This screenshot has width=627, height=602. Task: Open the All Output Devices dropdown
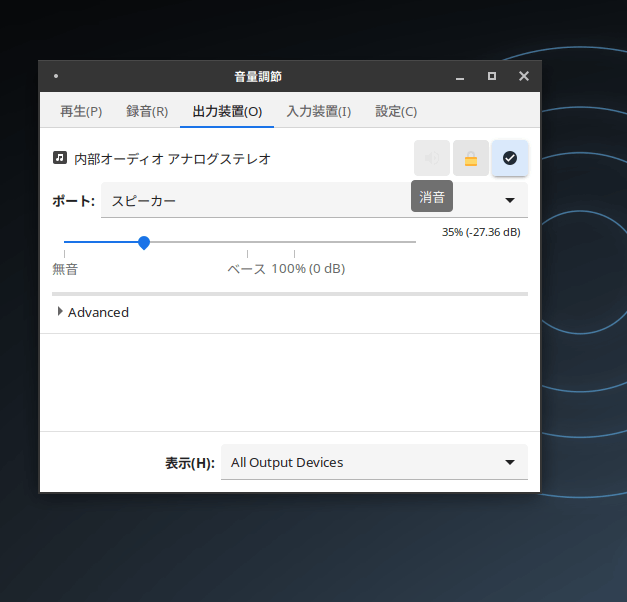pos(374,462)
